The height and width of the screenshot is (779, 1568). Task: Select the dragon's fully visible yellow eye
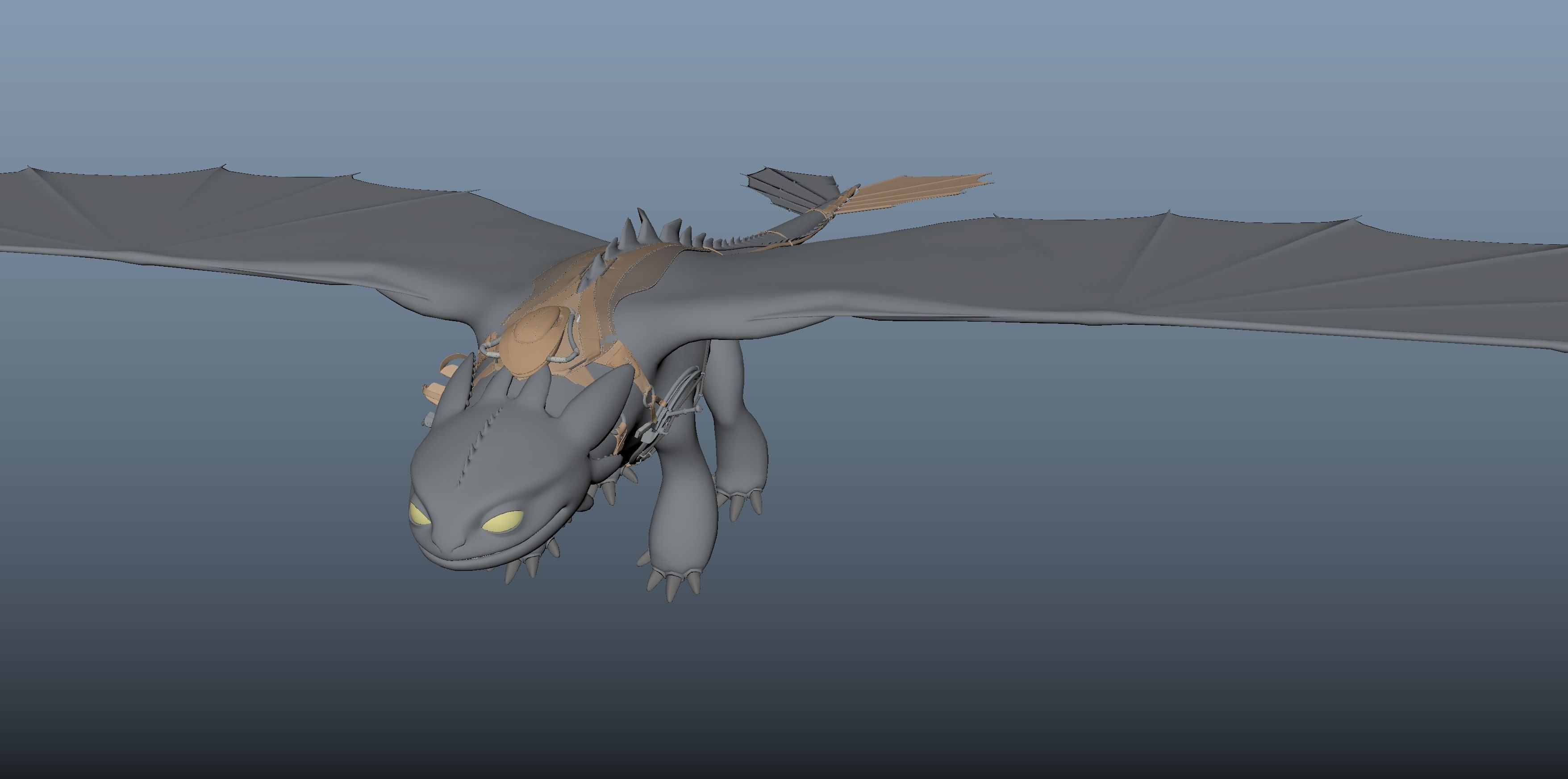point(503,521)
